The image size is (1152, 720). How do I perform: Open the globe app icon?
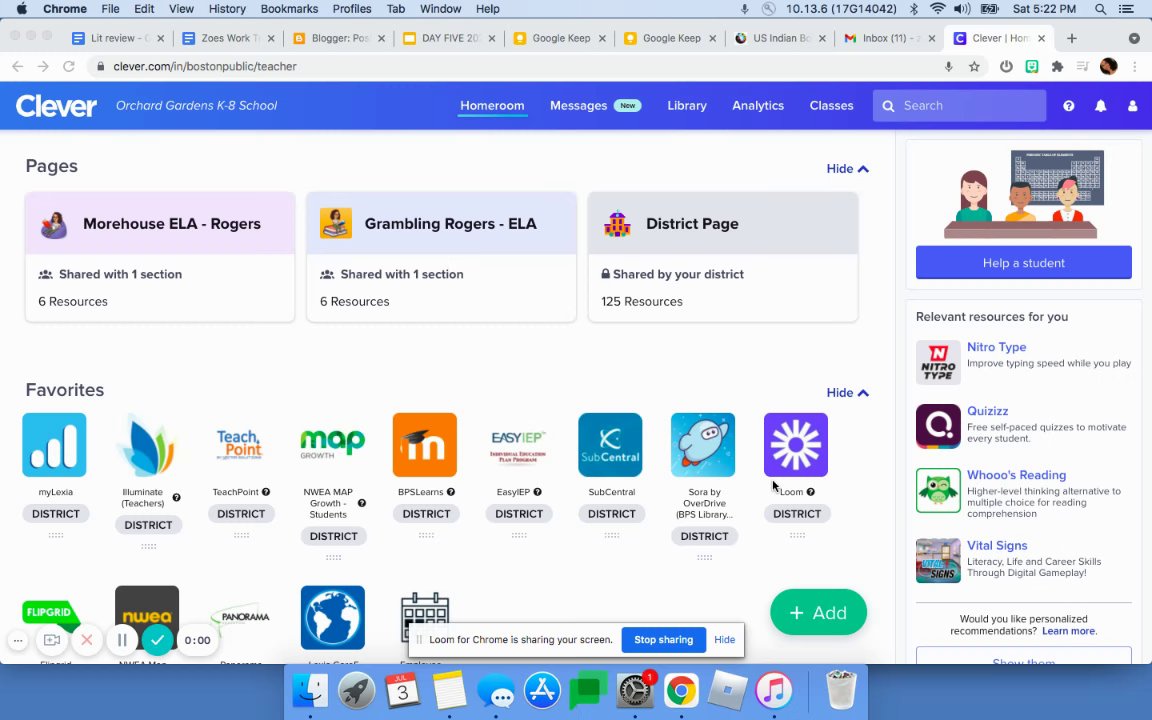click(333, 617)
